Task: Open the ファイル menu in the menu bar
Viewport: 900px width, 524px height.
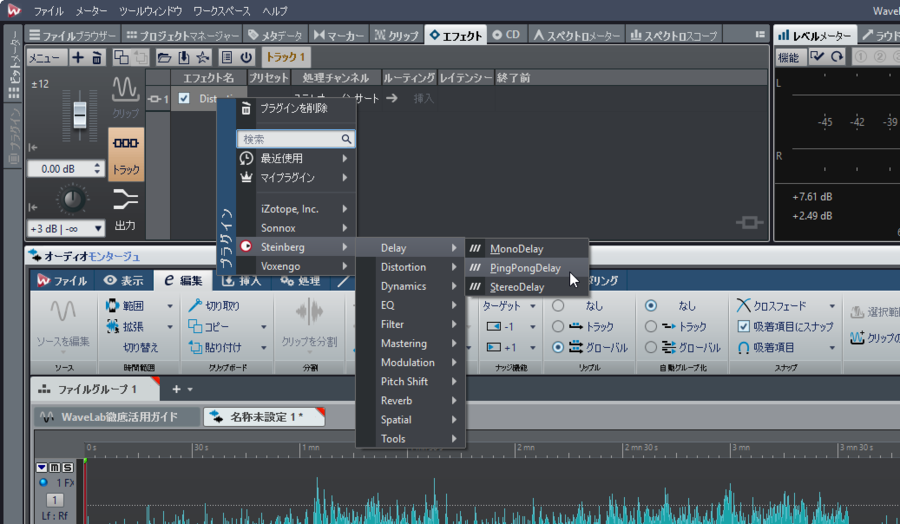Action: (x=48, y=11)
